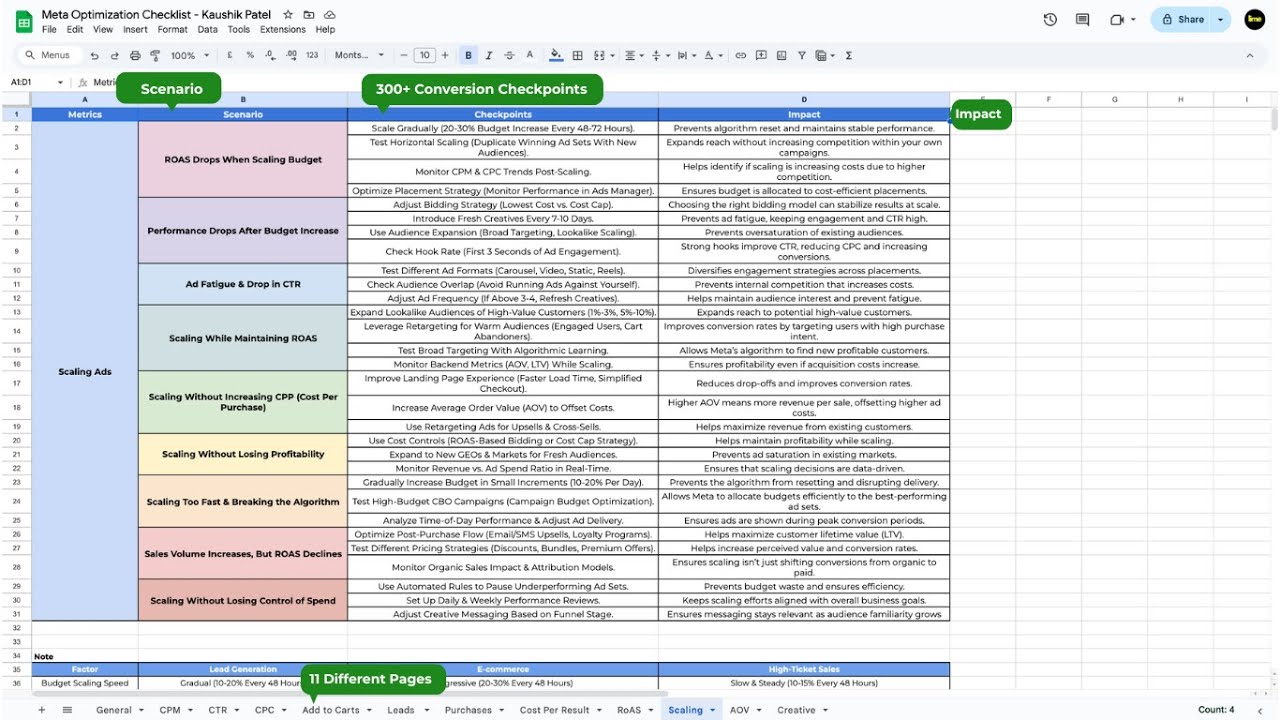Toggle strikethrough formatting
Viewport: 1280px width, 720px height.
pos(509,56)
